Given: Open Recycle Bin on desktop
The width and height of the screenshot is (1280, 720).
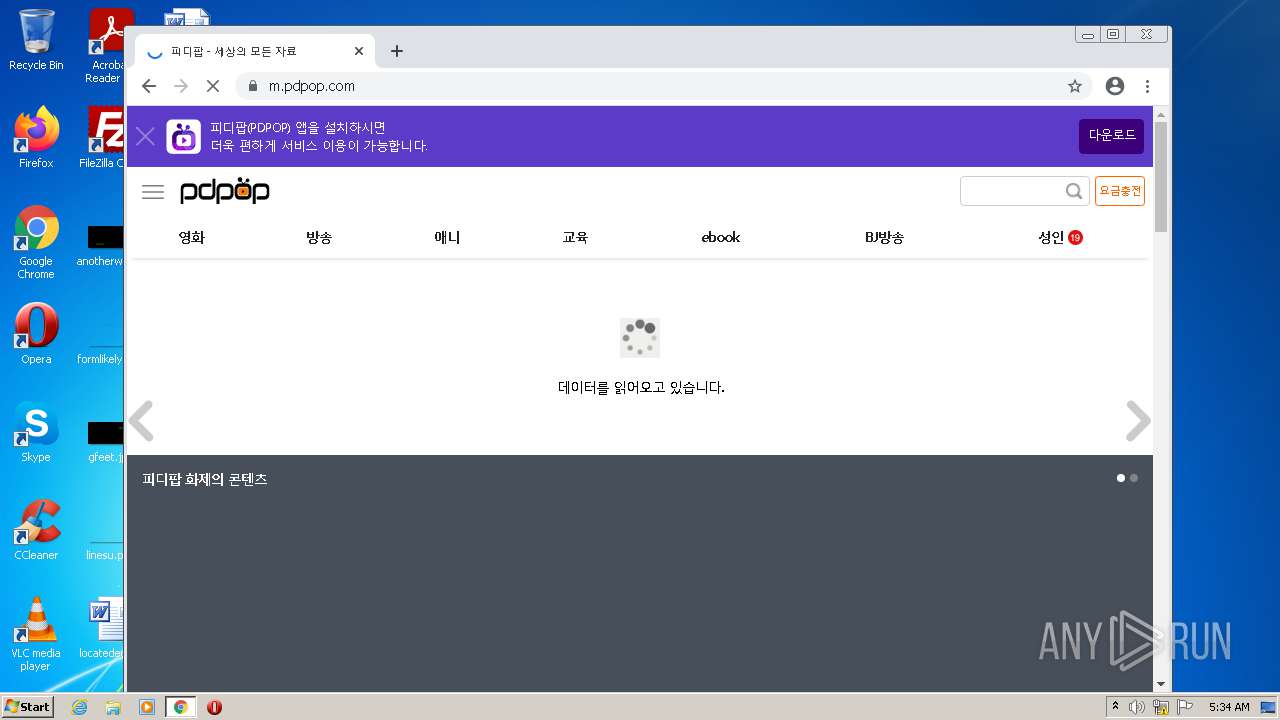Looking at the screenshot, I should (36, 40).
